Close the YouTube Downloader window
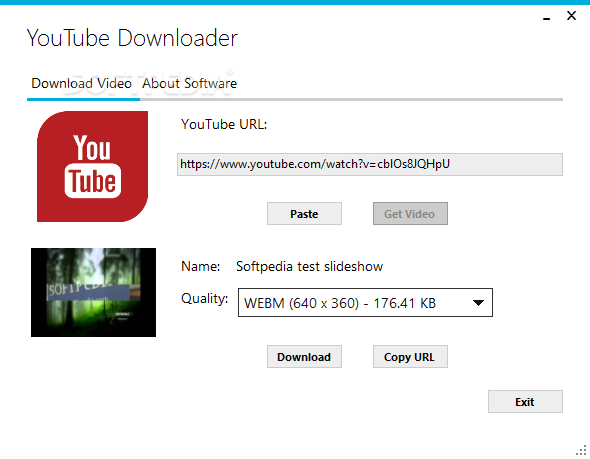The image size is (590, 459). coord(571,16)
